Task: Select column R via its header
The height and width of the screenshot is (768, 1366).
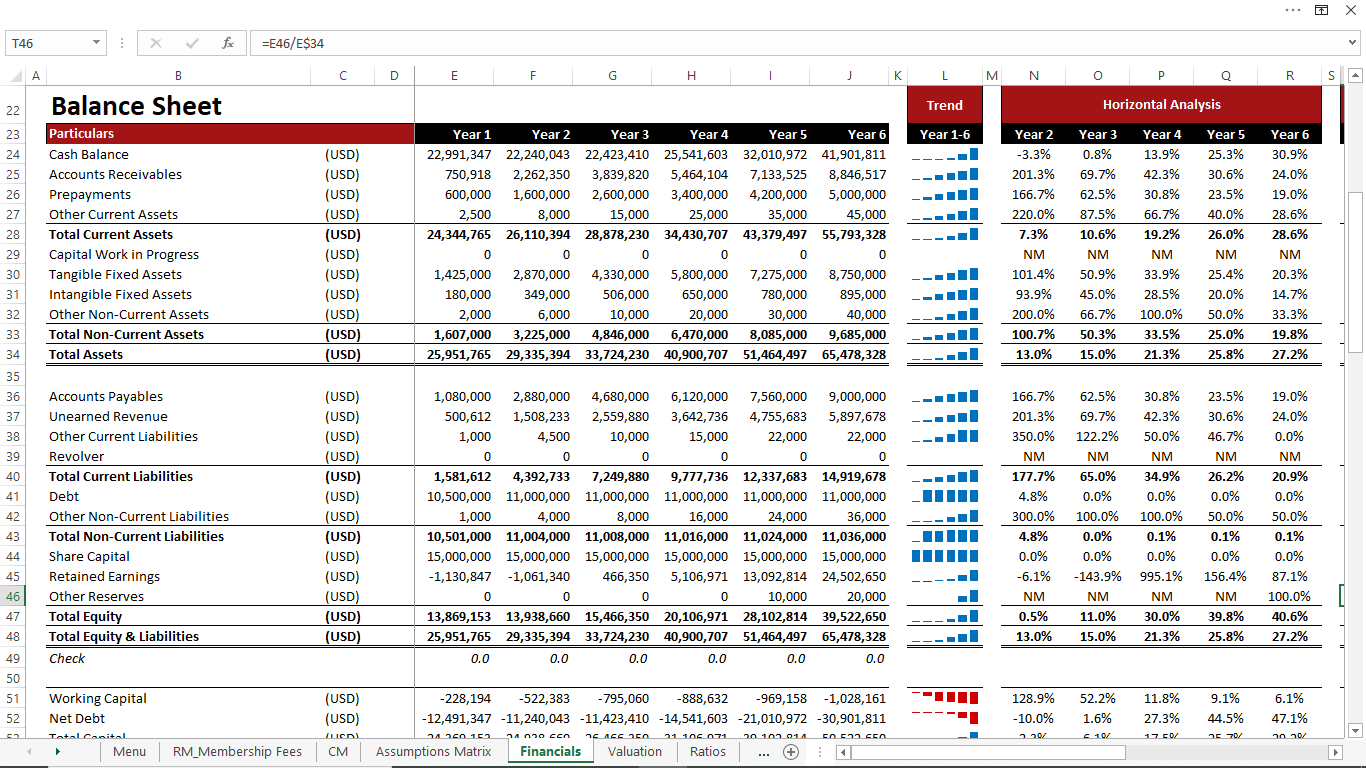Action: [1289, 75]
